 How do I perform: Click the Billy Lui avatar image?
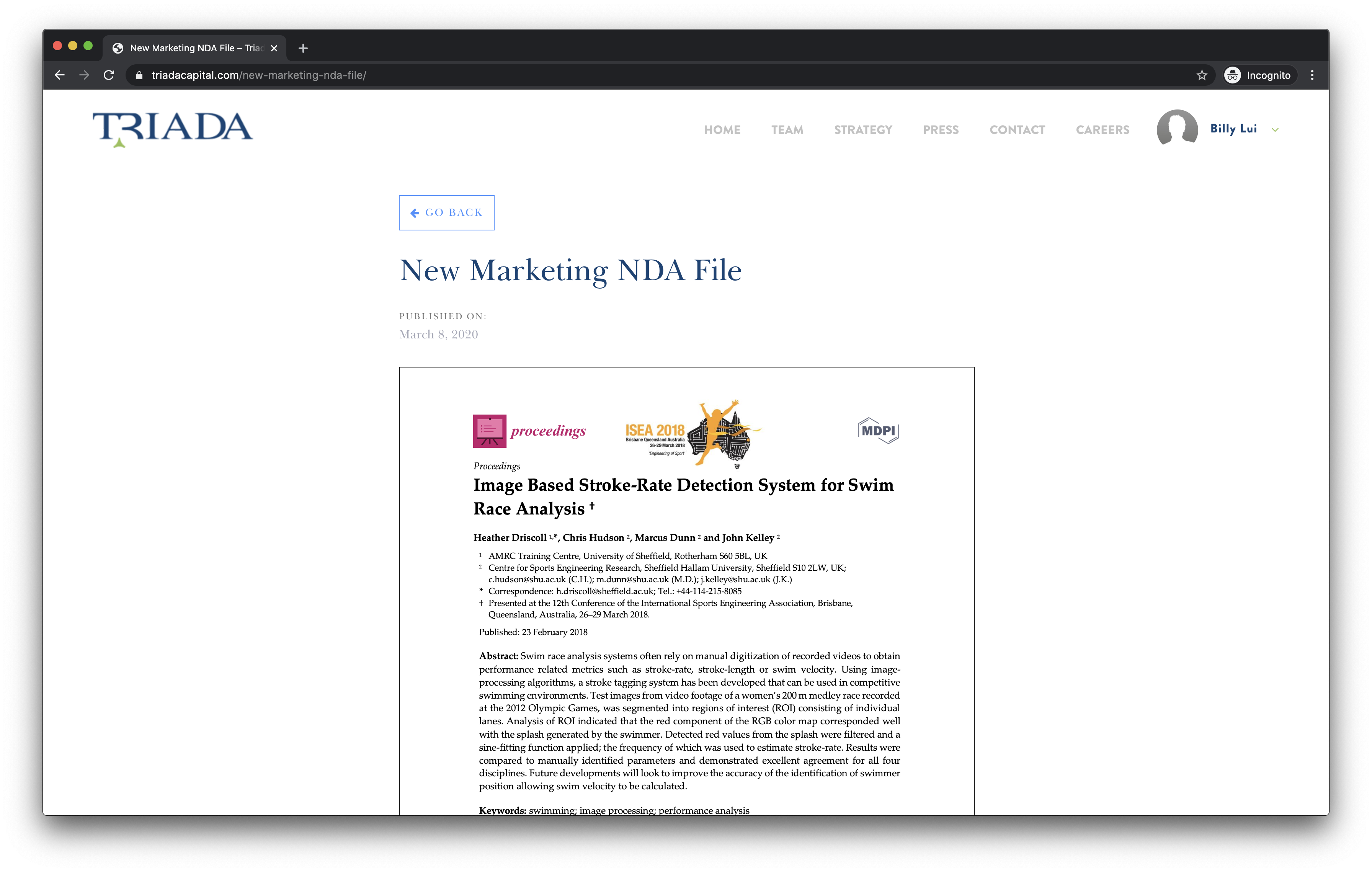(1177, 128)
